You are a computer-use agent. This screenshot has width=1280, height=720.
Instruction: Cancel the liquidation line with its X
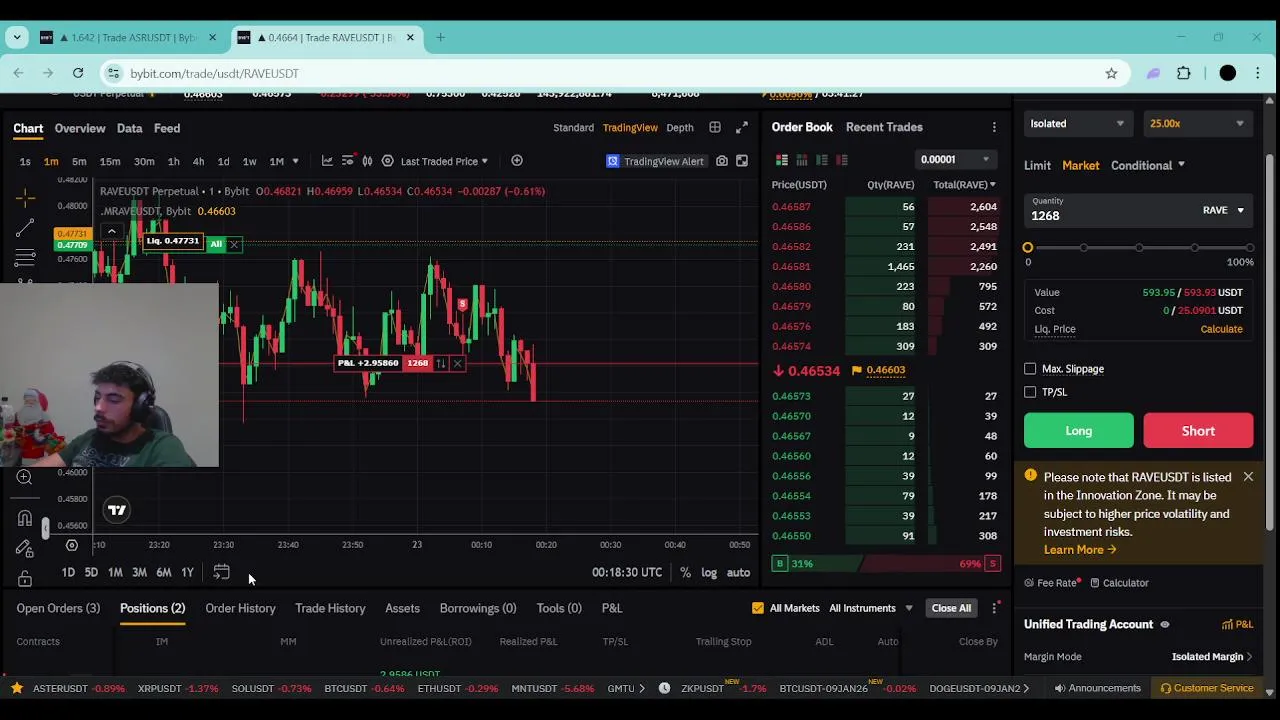click(234, 244)
